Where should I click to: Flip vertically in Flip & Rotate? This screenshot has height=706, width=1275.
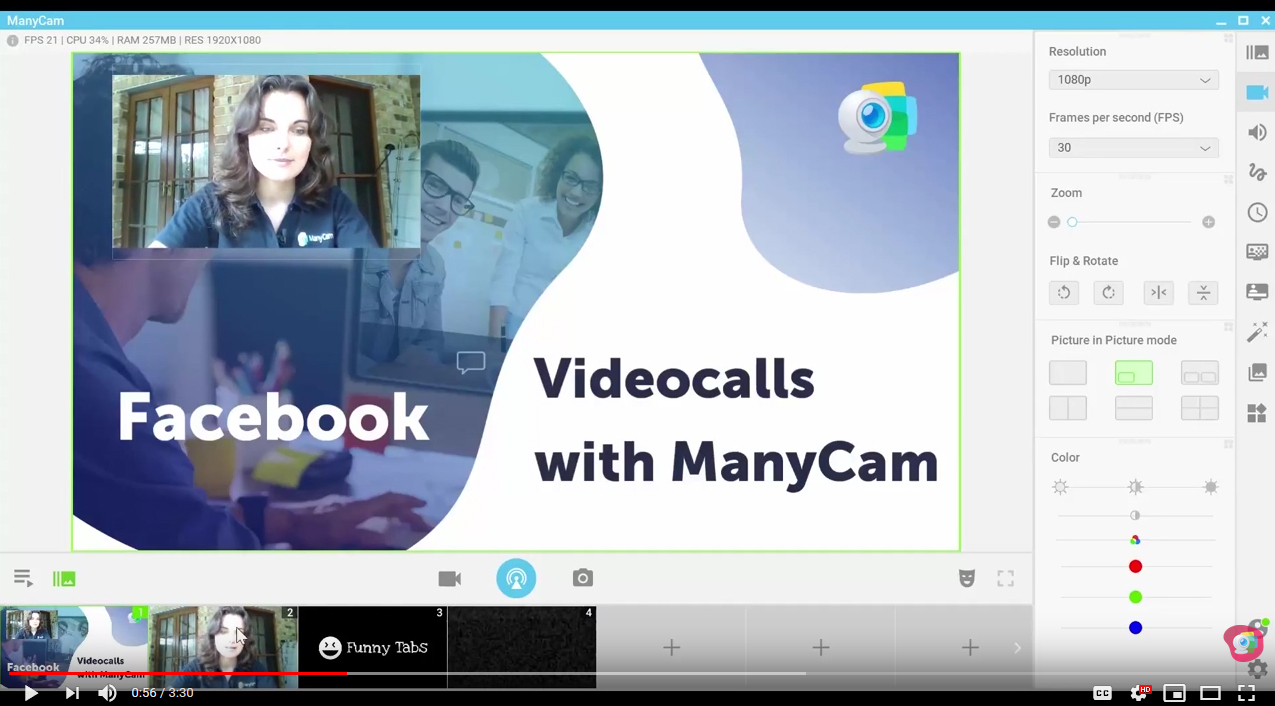tap(1203, 292)
